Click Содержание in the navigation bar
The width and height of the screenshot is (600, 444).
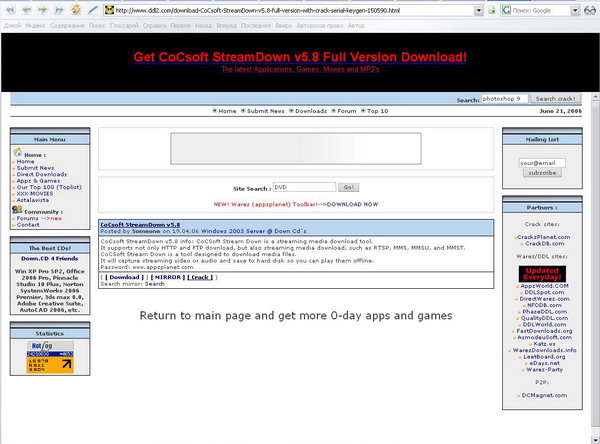[x=67, y=26]
